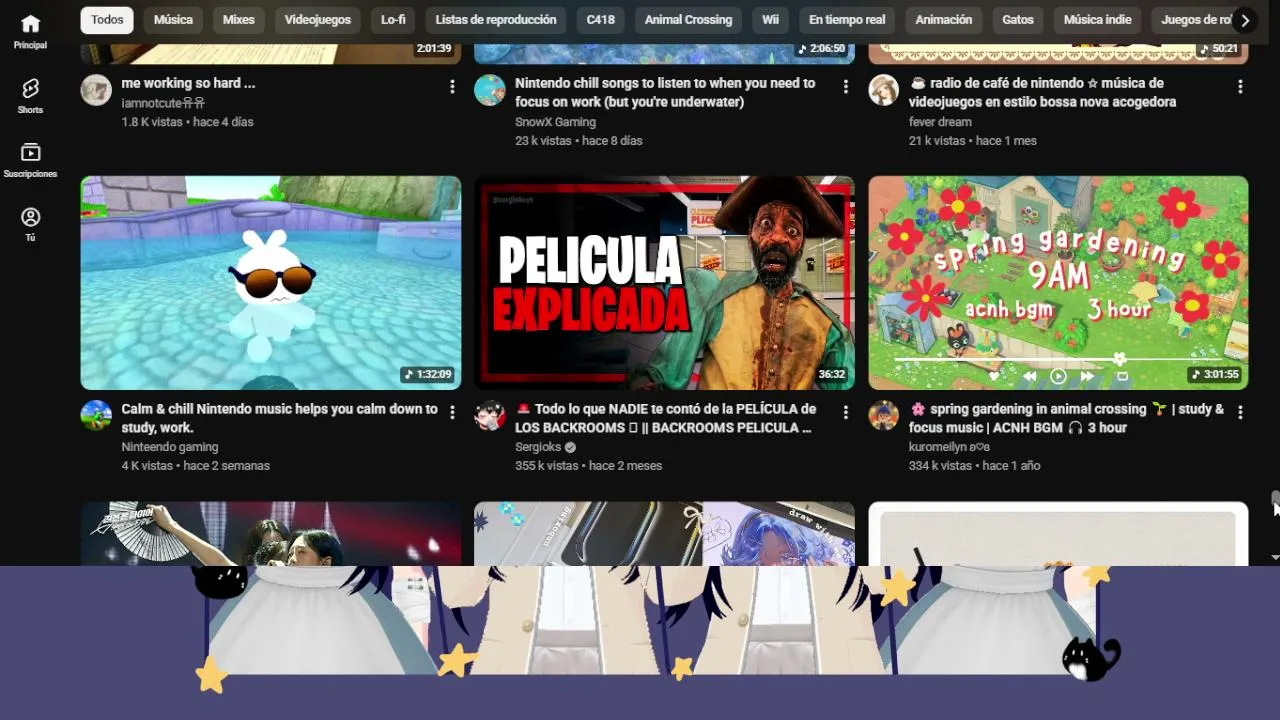The width and height of the screenshot is (1280, 720).
Task: Select the En tiempo real chip
Action: coord(847,20)
